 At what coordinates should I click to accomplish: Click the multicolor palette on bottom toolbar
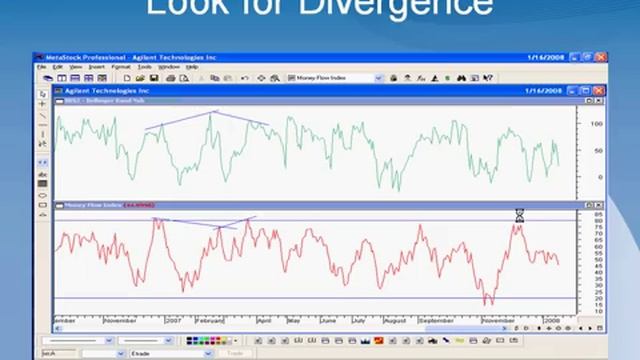[209, 340]
